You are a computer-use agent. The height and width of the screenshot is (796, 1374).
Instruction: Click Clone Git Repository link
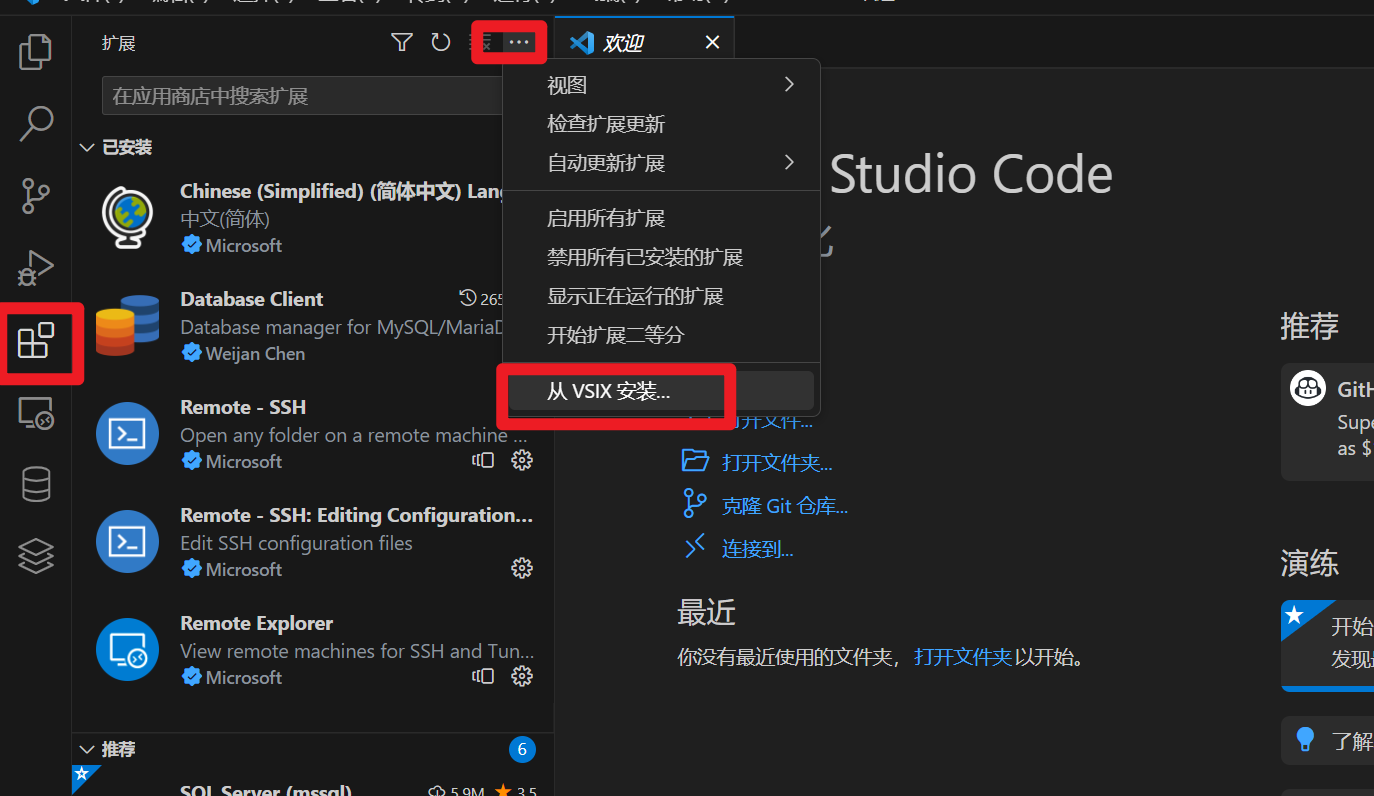(785, 506)
